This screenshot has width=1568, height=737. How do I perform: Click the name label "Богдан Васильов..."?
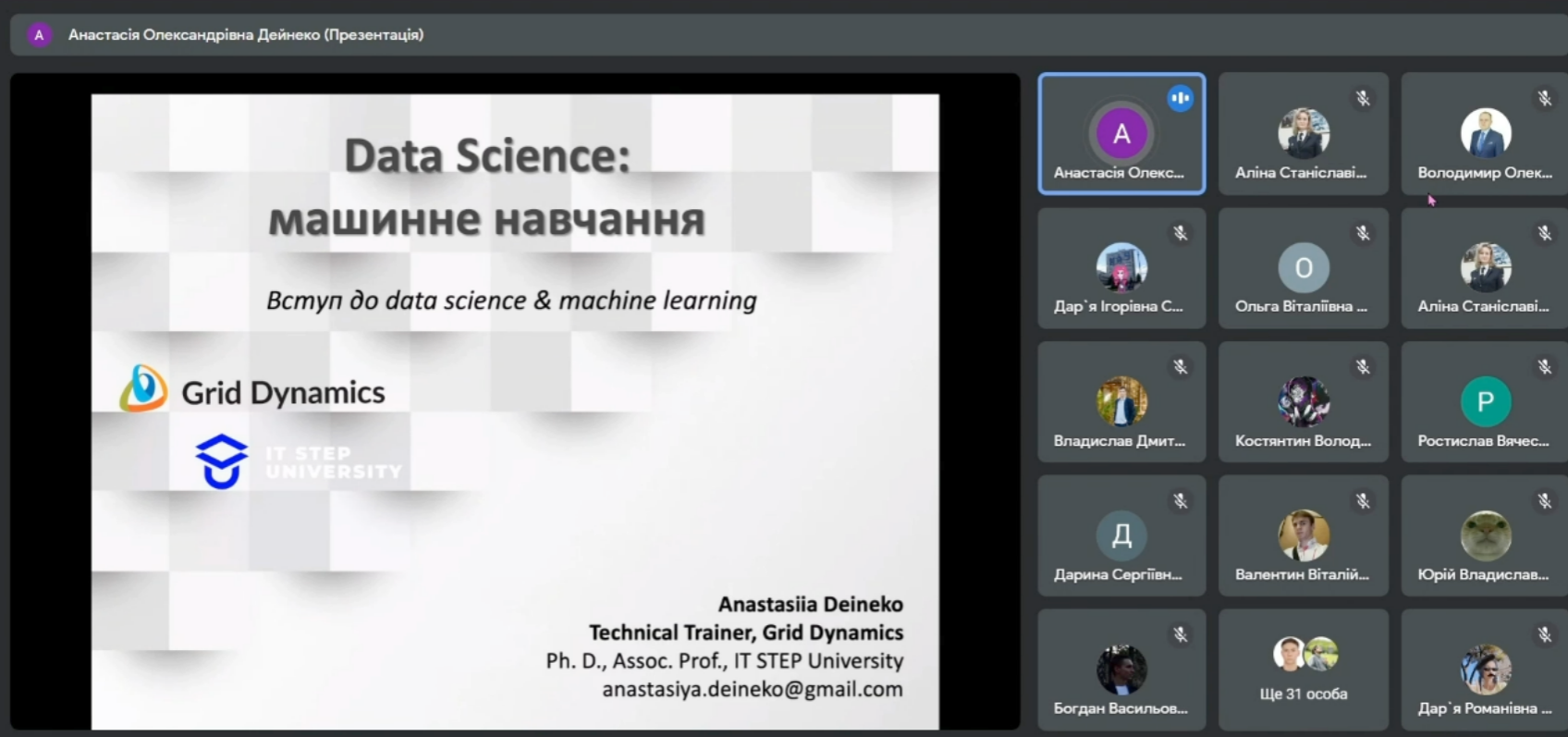(x=1121, y=708)
